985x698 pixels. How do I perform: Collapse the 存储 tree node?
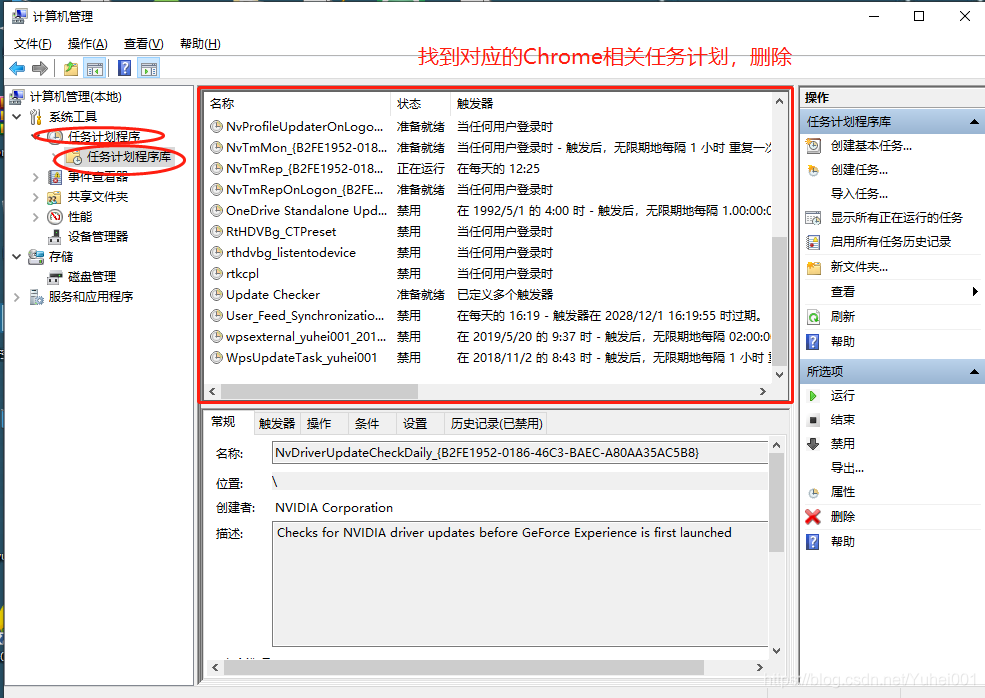click(x=16, y=254)
